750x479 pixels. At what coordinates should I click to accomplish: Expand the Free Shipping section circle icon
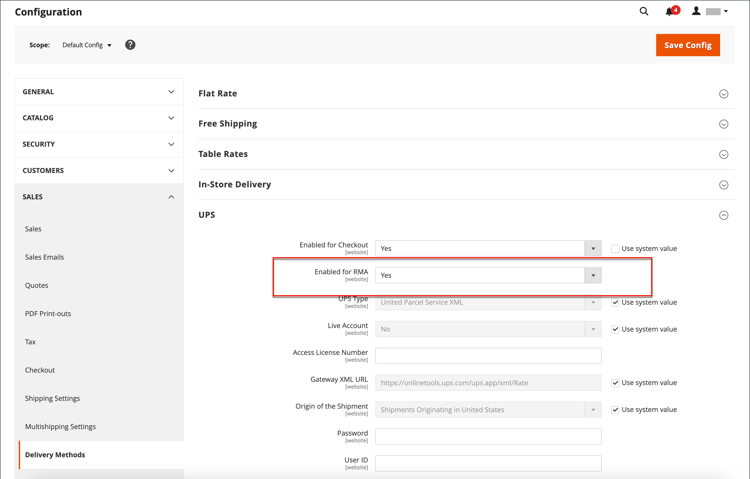point(724,124)
